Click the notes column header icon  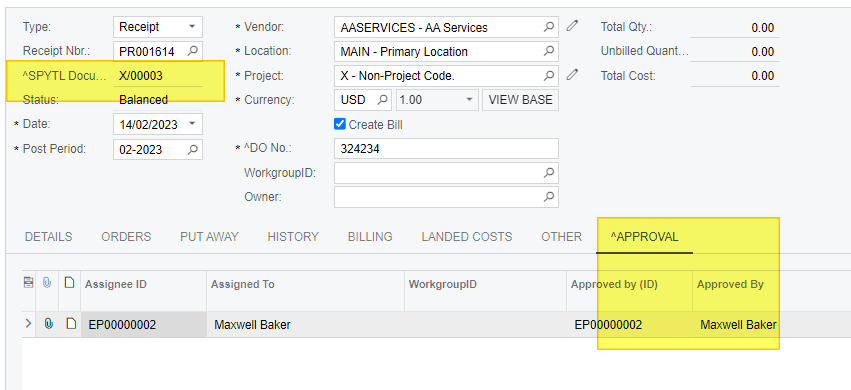69,283
